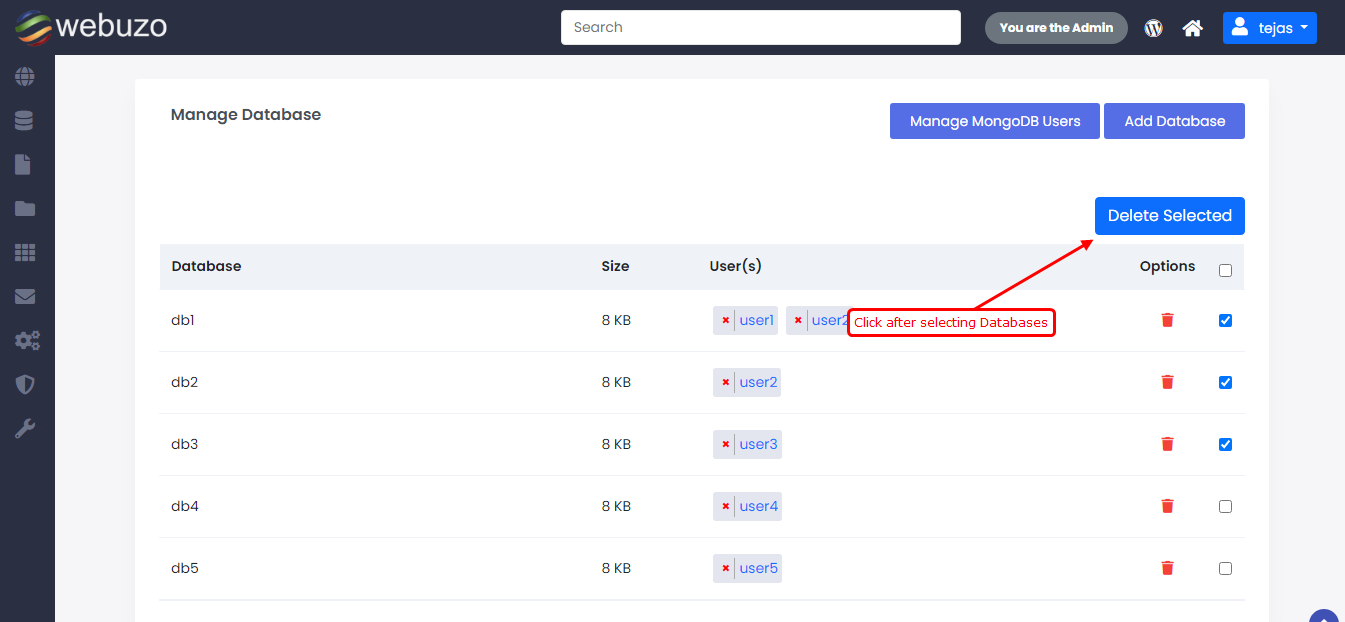Viewport: 1345px width, 622px height.
Task: Delete db1 using its trash icon
Action: pyautogui.click(x=1167, y=320)
